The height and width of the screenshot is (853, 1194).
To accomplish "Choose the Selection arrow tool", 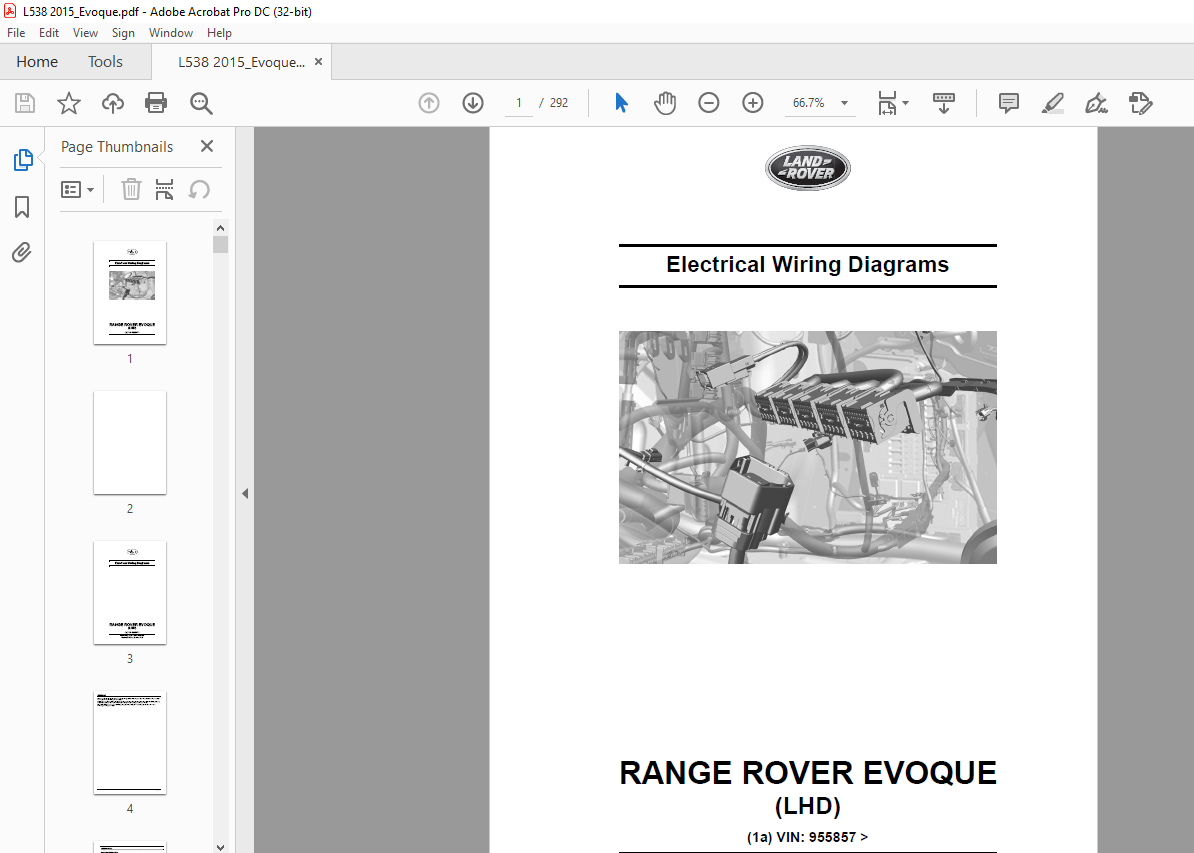I will click(x=621, y=103).
